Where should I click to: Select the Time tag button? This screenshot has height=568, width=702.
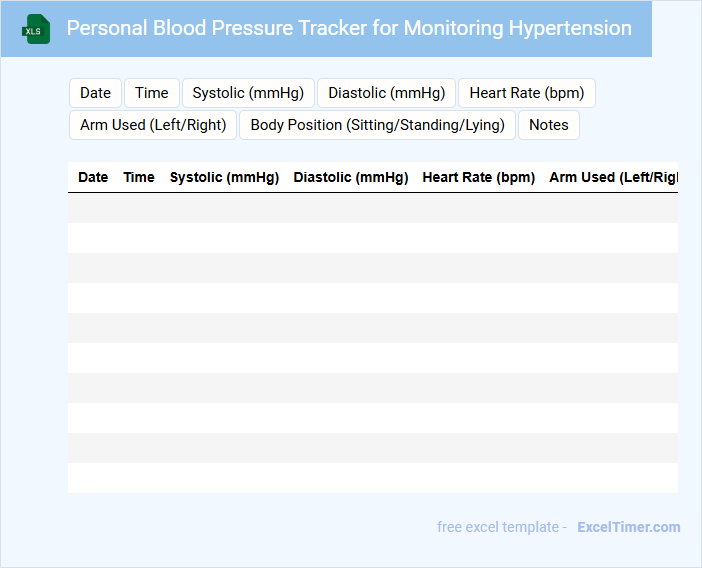point(152,93)
